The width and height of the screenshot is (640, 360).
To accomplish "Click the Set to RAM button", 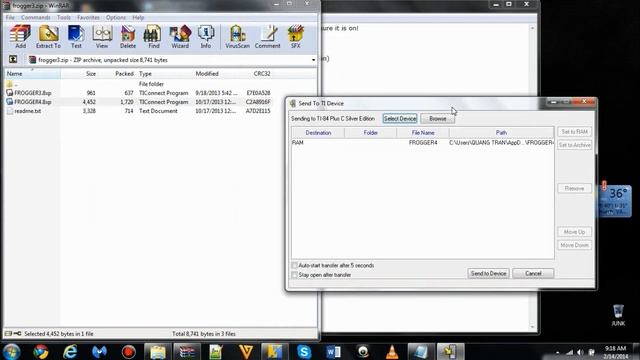I will (x=574, y=132).
